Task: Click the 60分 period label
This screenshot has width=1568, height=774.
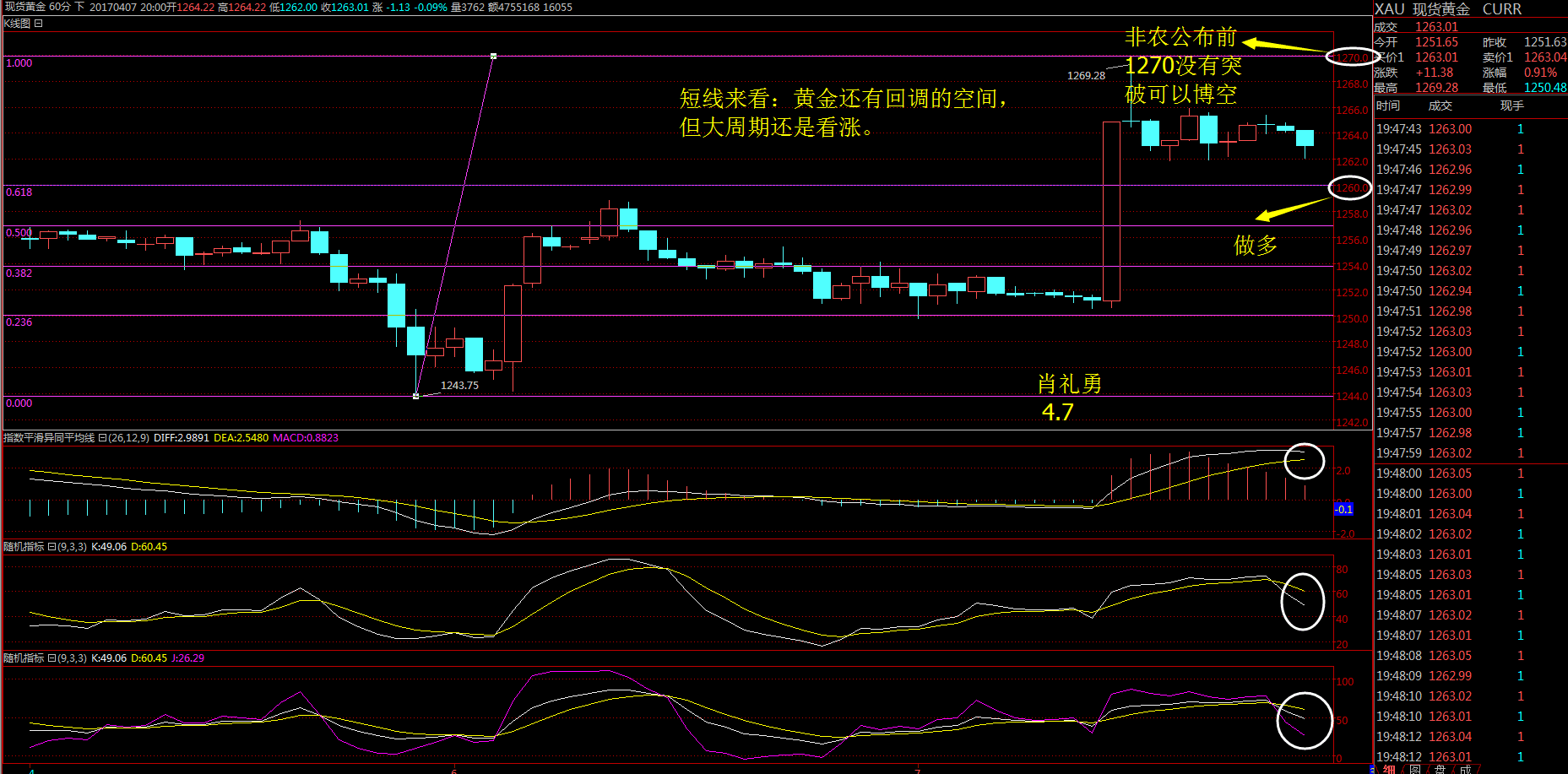Action: (60, 7)
